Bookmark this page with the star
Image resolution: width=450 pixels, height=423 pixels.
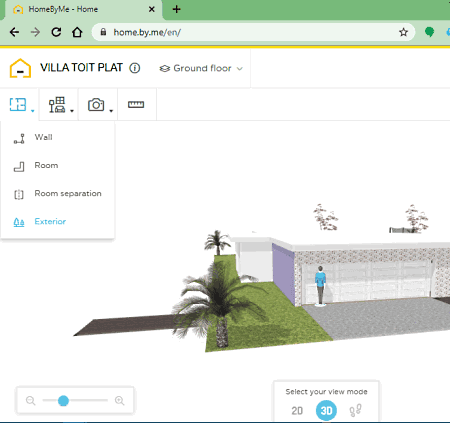click(403, 32)
